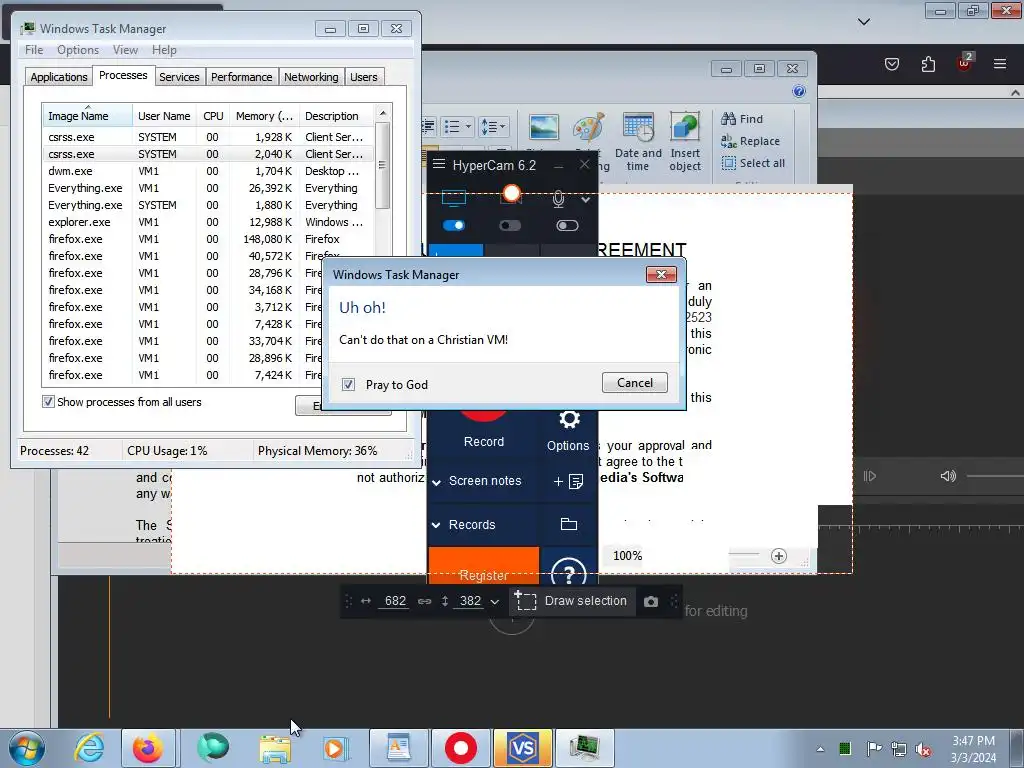
Task: Select the screen capture monitor icon in HyperCam
Action: tap(454, 197)
